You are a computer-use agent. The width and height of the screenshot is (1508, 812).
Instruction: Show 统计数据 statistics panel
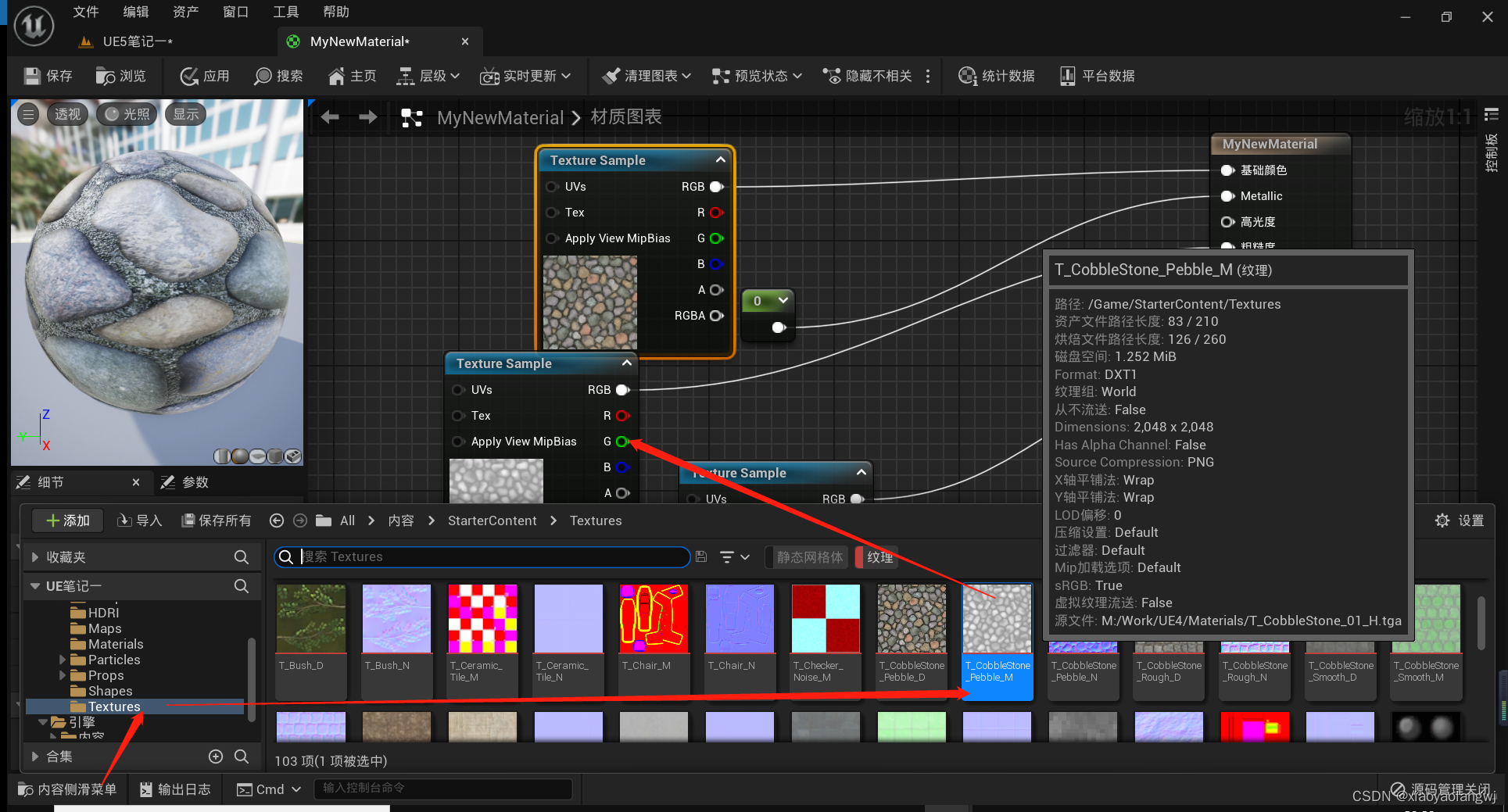tap(997, 76)
